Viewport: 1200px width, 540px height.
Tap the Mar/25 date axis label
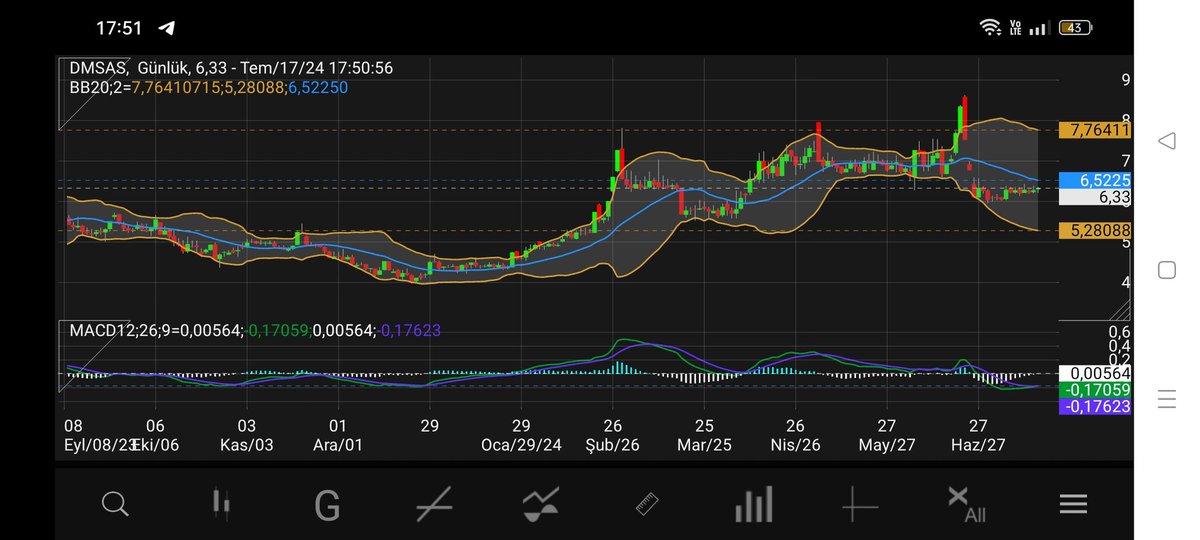pyautogui.click(x=705, y=445)
